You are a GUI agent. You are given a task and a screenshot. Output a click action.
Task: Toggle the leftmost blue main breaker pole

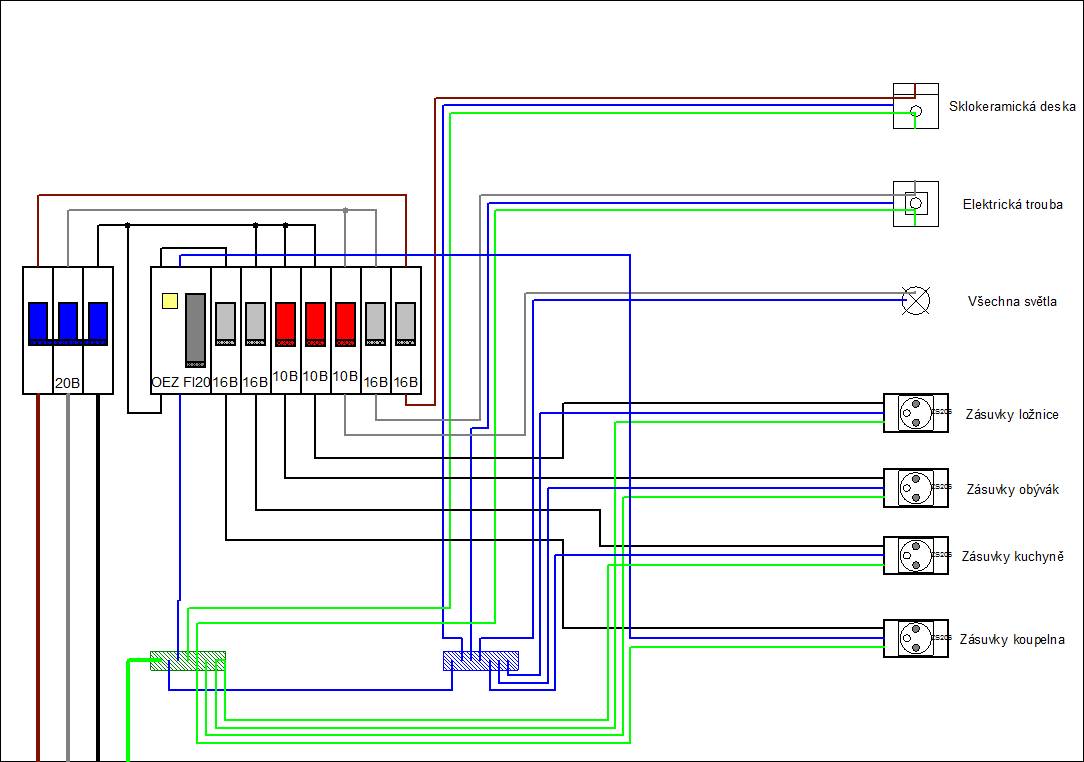pyautogui.click(x=38, y=324)
